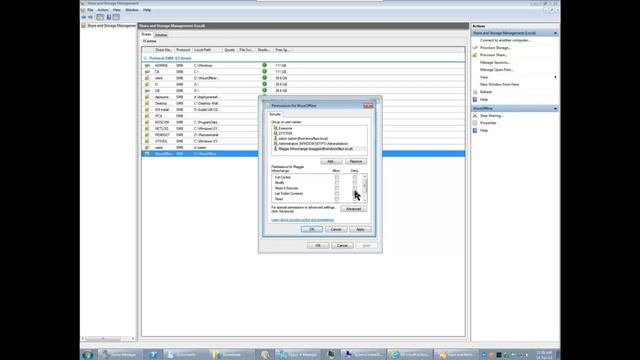Click the Provision Share action icon
This screenshot has width=640, height=360.
tap(475, 55)
